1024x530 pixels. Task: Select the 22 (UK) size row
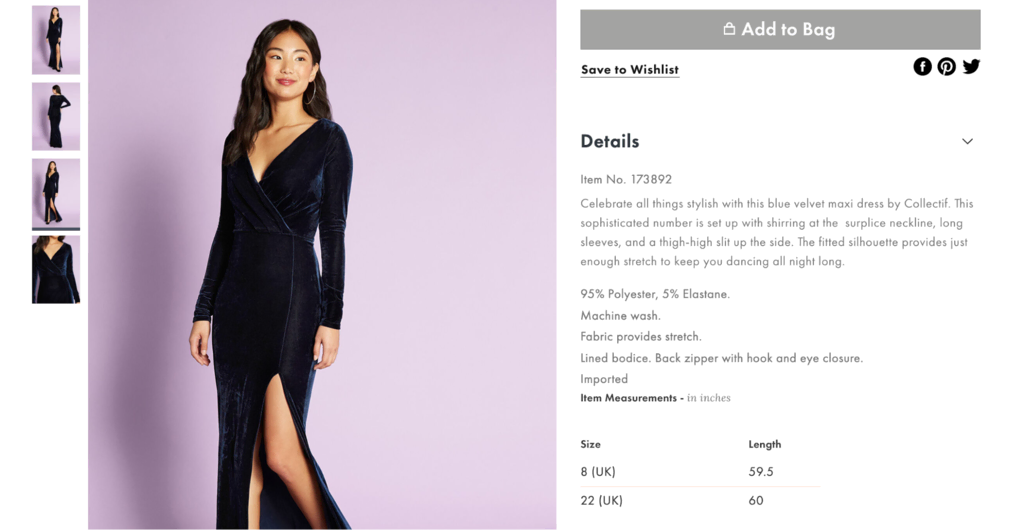pos(602,501)
